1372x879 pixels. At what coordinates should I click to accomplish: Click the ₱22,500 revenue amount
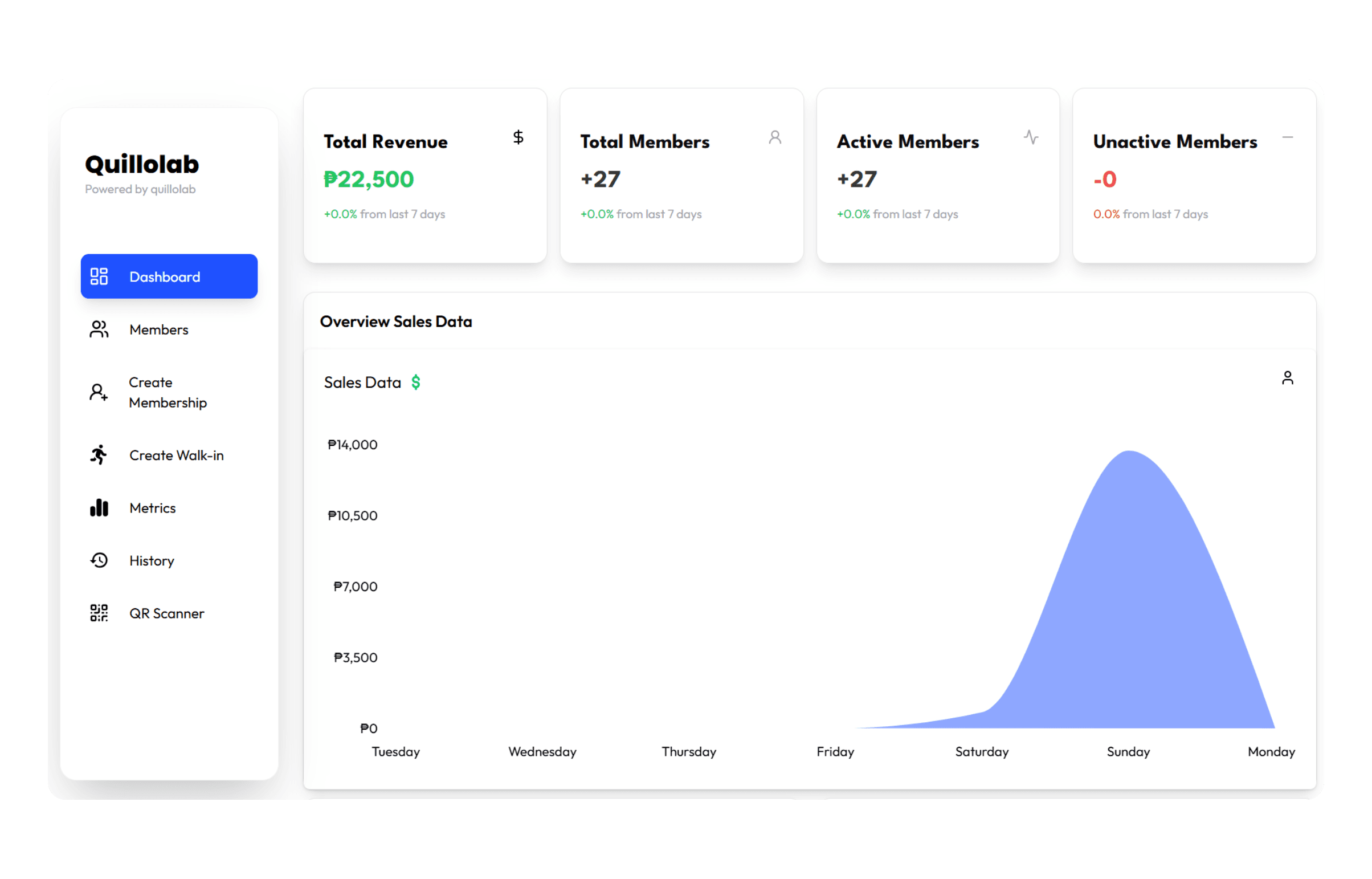[369, 179]
